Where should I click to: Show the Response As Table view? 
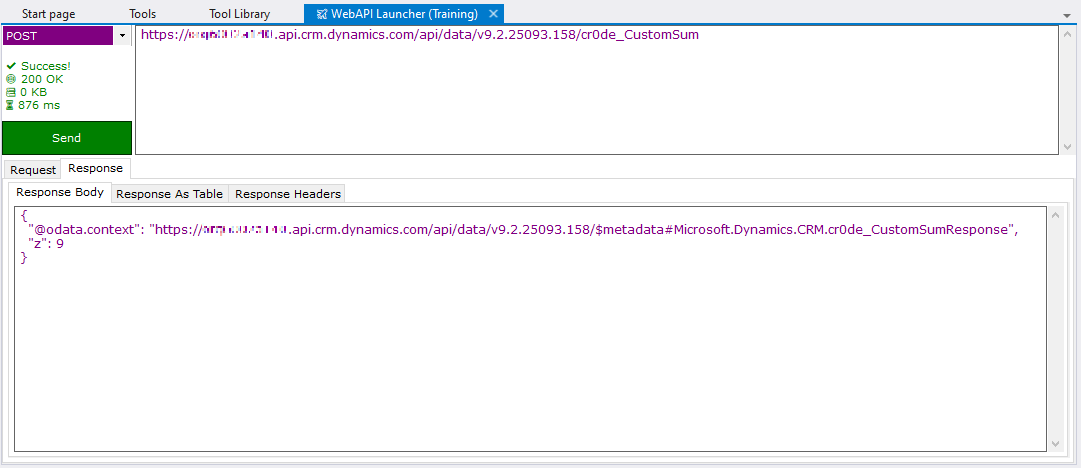point(169,194)
